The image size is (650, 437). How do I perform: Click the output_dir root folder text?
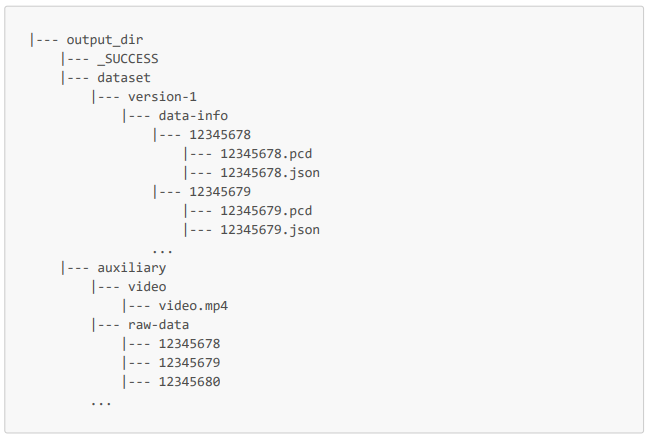tap(105, 40)
